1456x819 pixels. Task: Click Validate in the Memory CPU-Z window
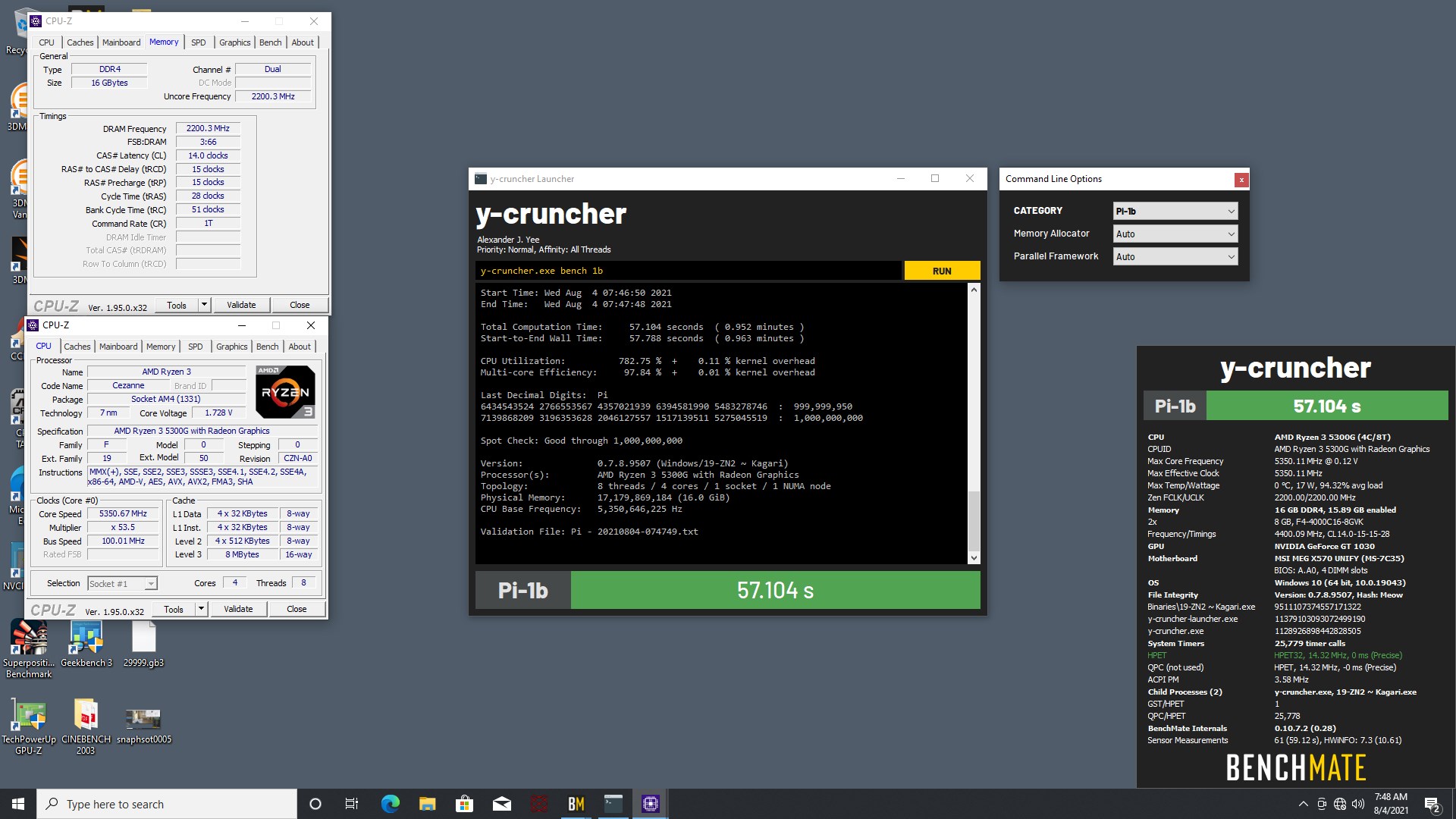tap(241, 305)
